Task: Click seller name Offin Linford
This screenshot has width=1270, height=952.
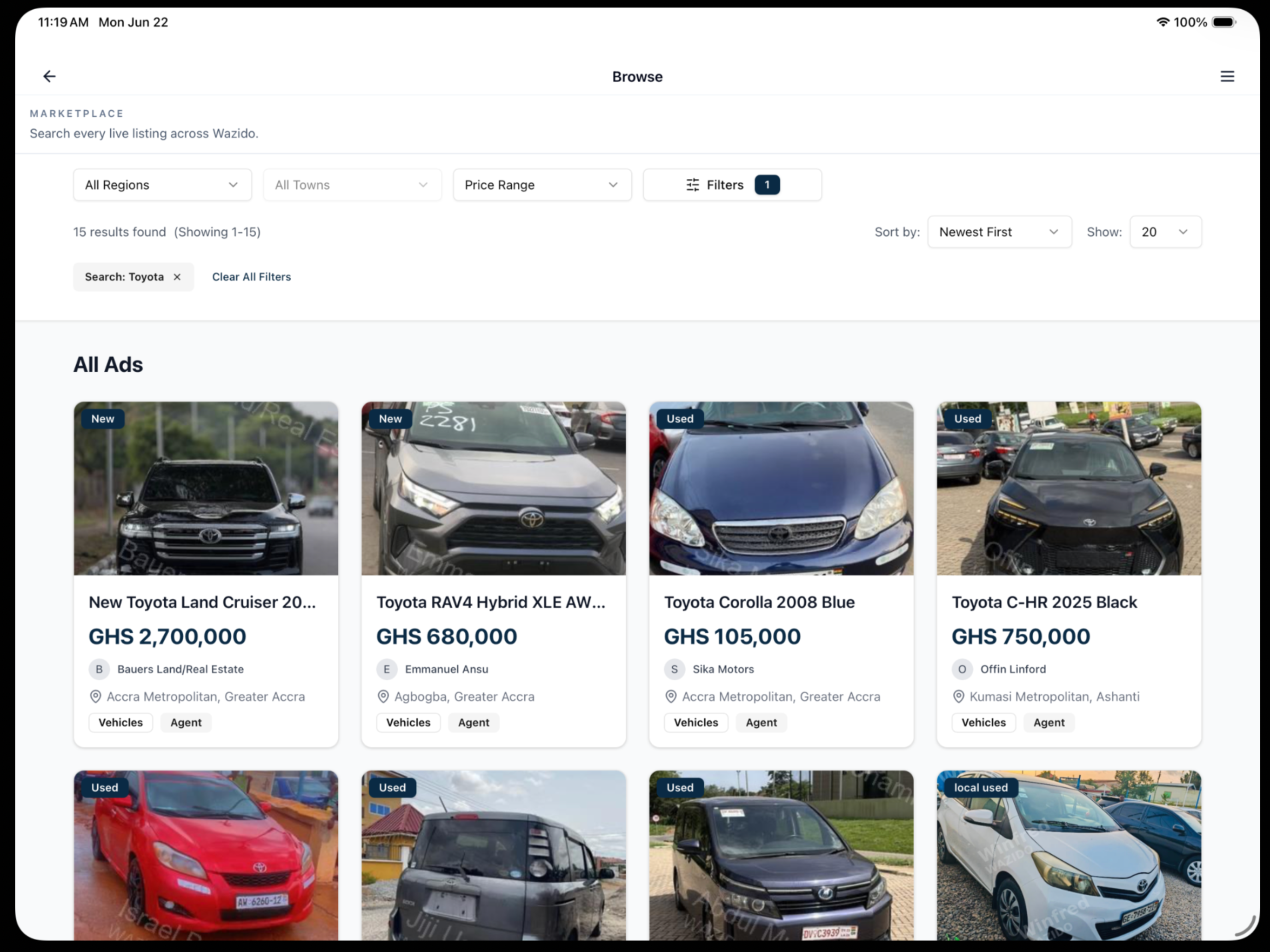Action: (x=1013, y=669)
